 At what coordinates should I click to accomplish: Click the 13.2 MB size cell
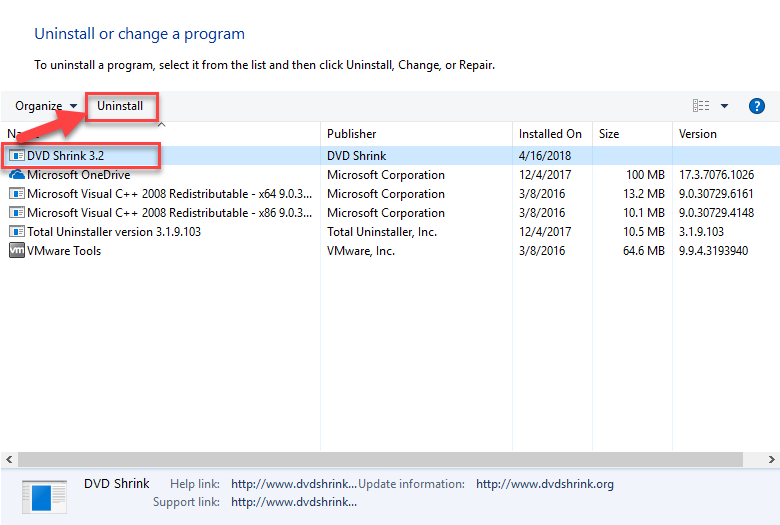coord(644,194)
